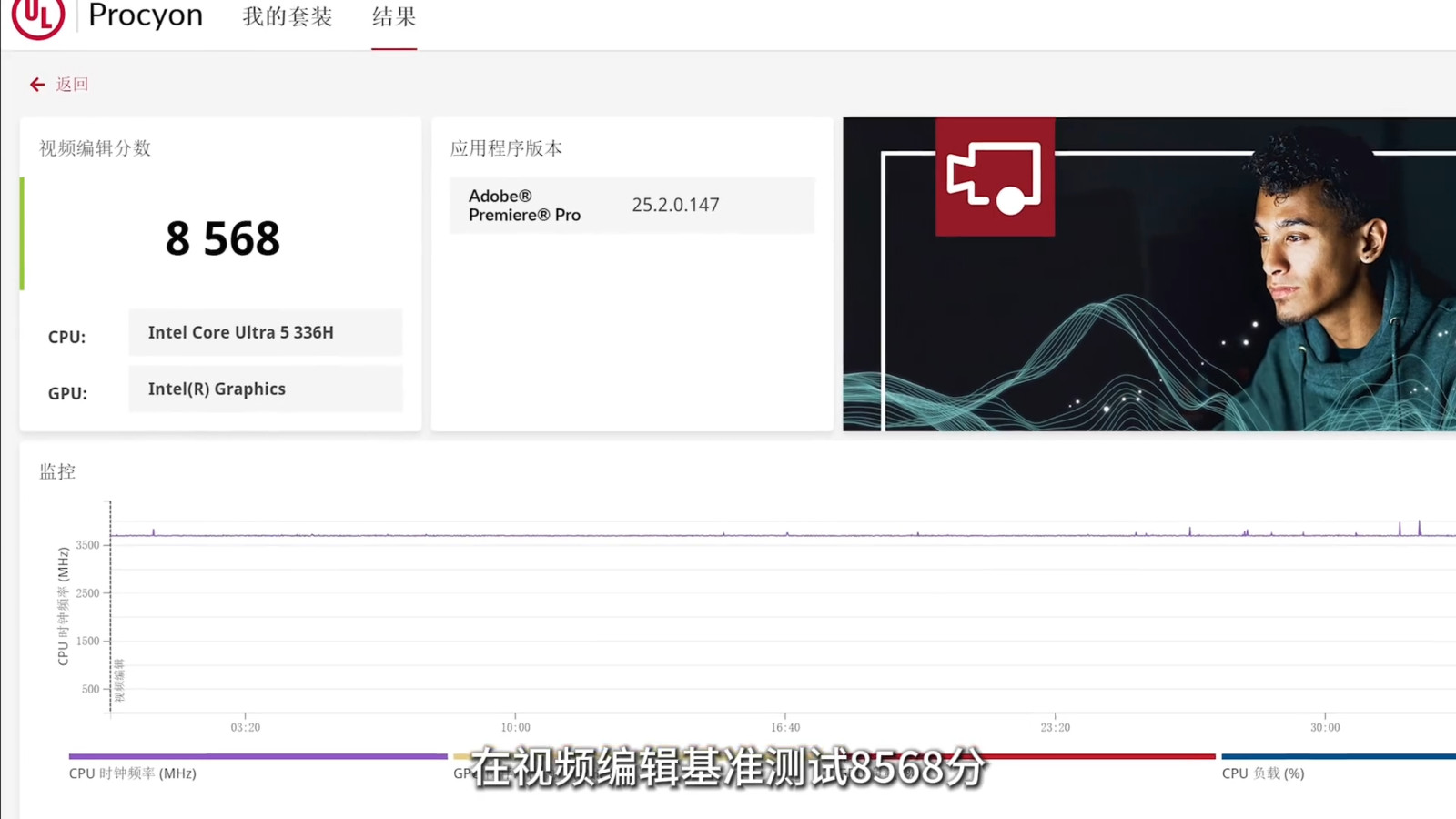Screen dimensions: 1456x819
Task: Click the 应用程序版本 heading
Action: coord(506,148)
